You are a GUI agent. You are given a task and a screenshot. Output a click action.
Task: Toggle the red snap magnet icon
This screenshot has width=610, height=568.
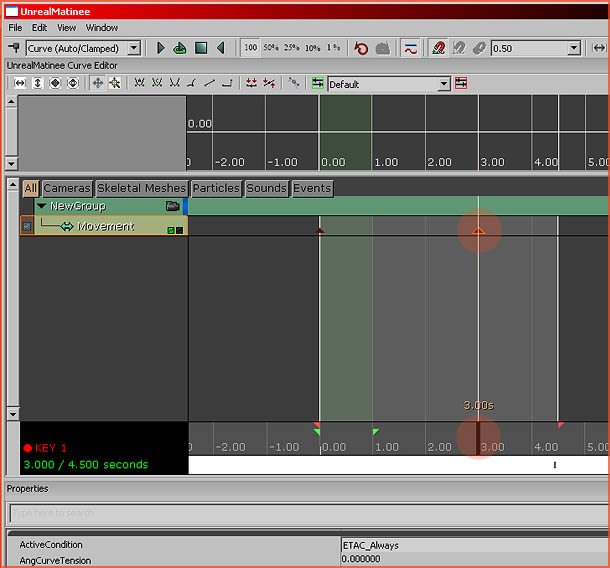coord(438,48)
